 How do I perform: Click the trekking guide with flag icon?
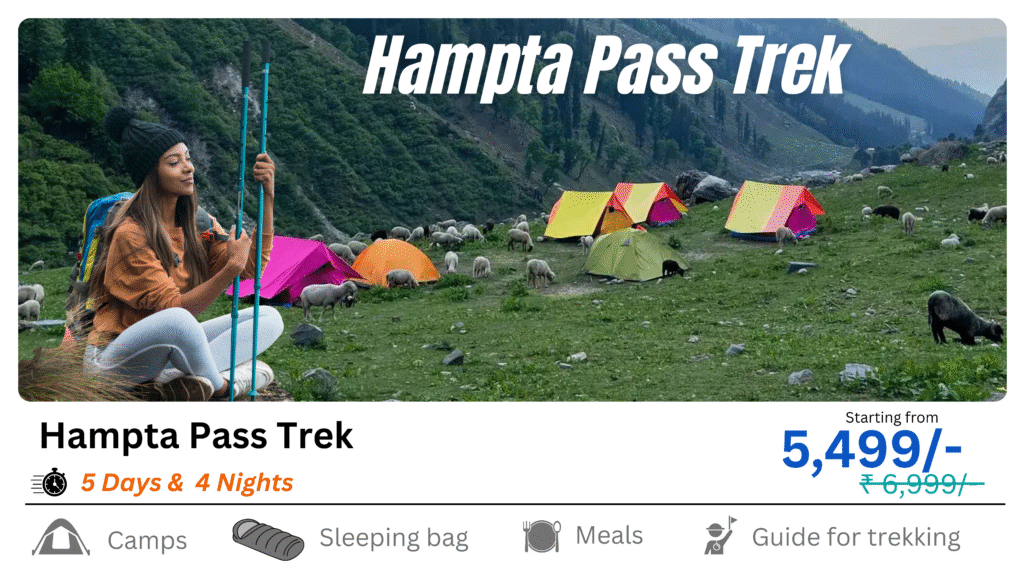(x=720, y=536)
